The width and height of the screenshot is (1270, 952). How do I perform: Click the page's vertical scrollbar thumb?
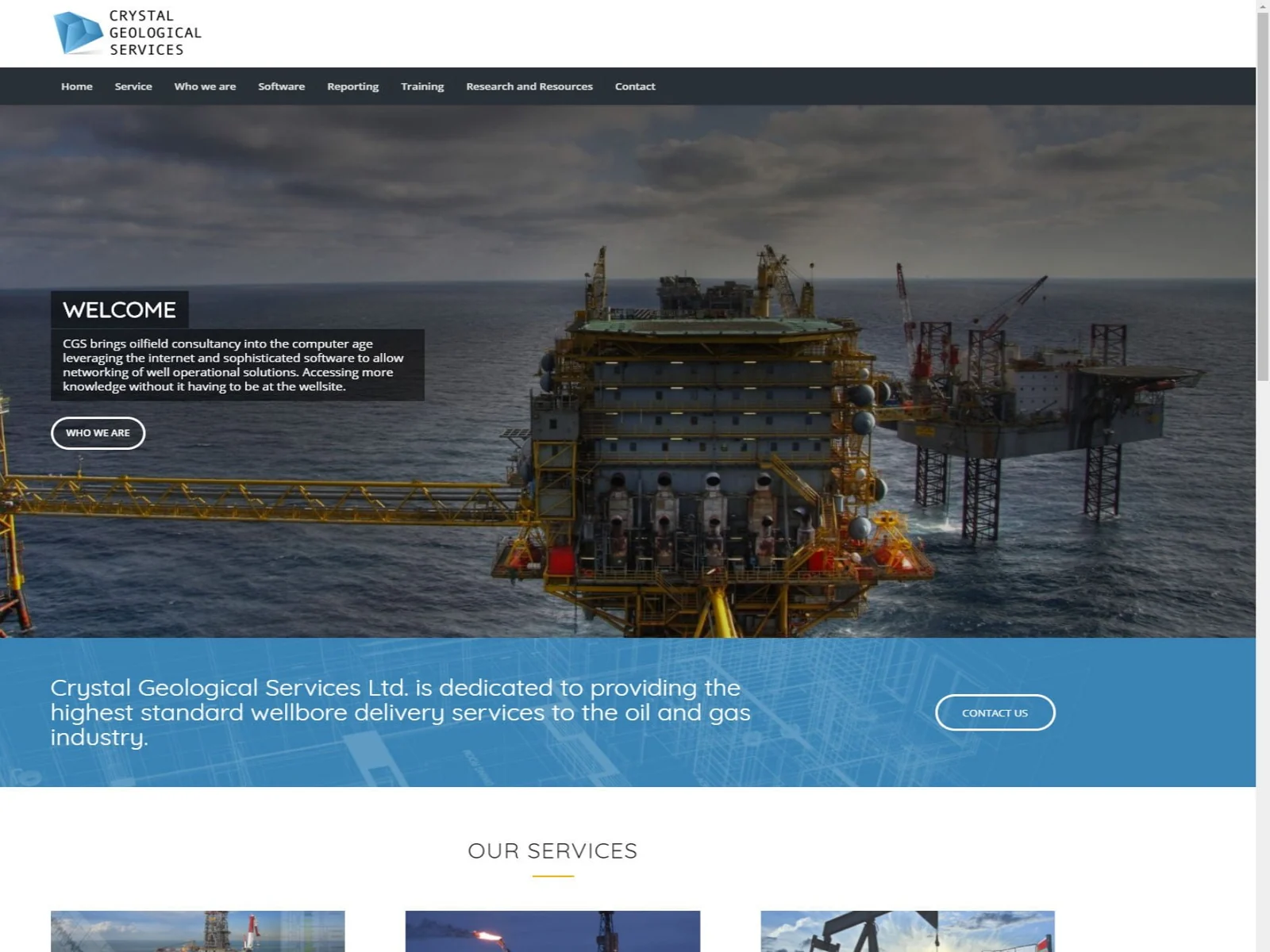(1263, 197)
